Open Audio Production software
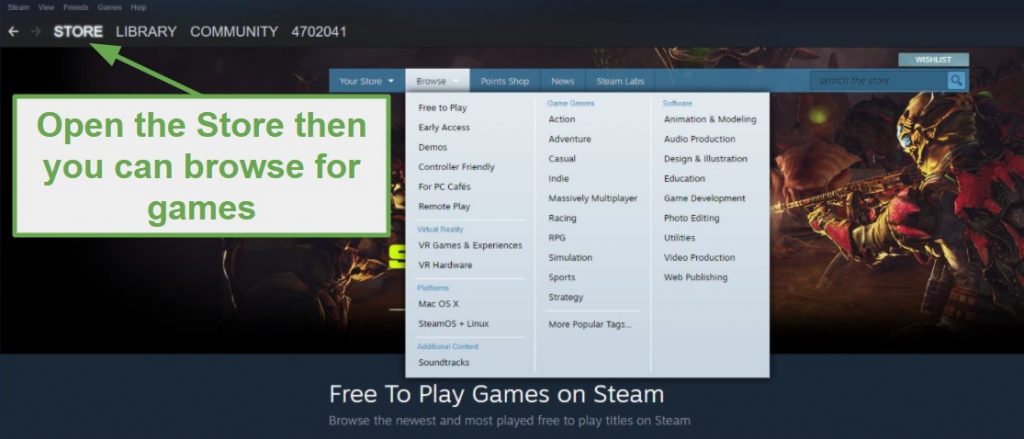The image size is (1024, 439). click(699, 138)
